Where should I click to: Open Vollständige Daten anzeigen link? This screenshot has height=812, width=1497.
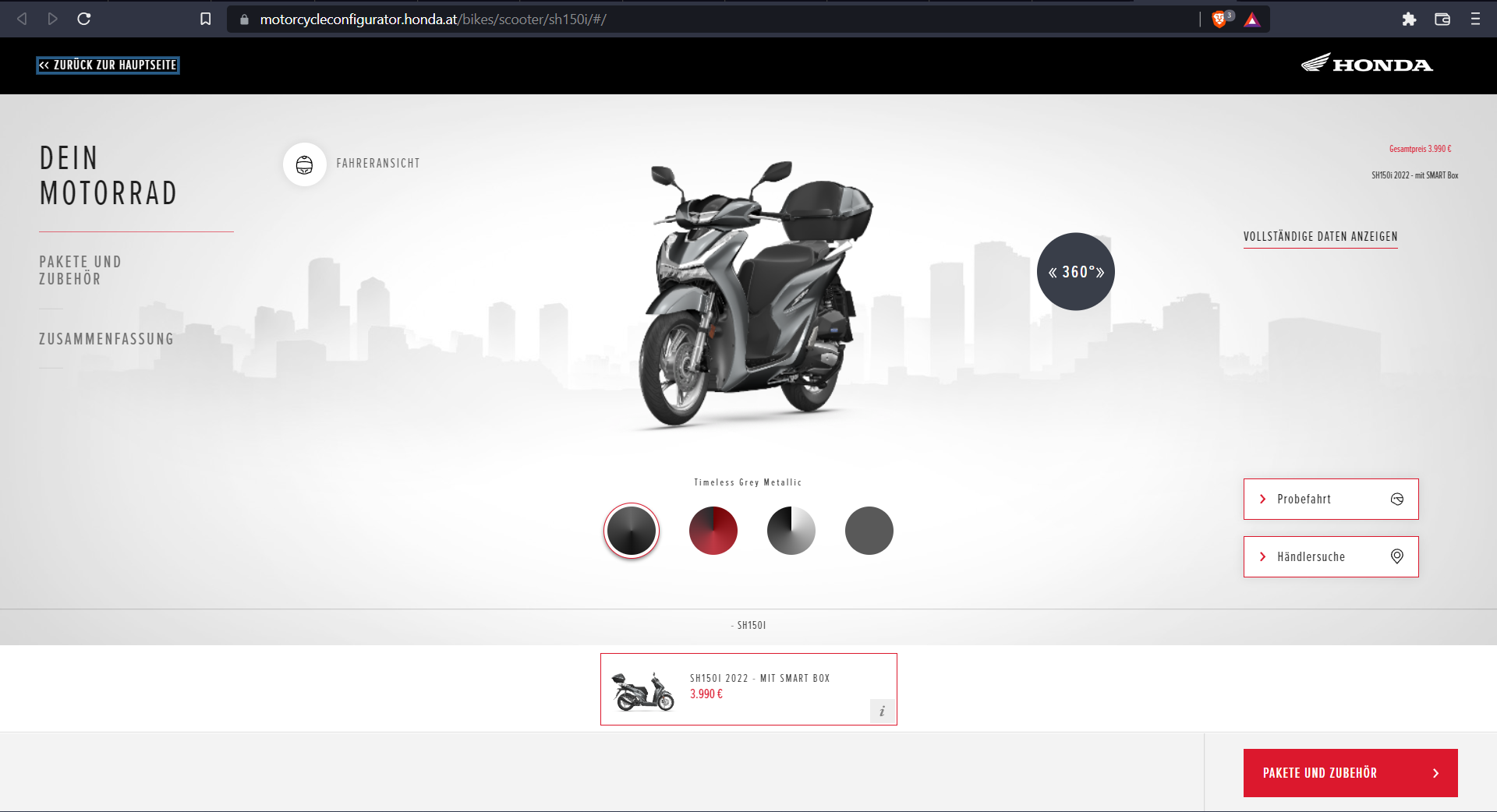tap(1320, 237)
